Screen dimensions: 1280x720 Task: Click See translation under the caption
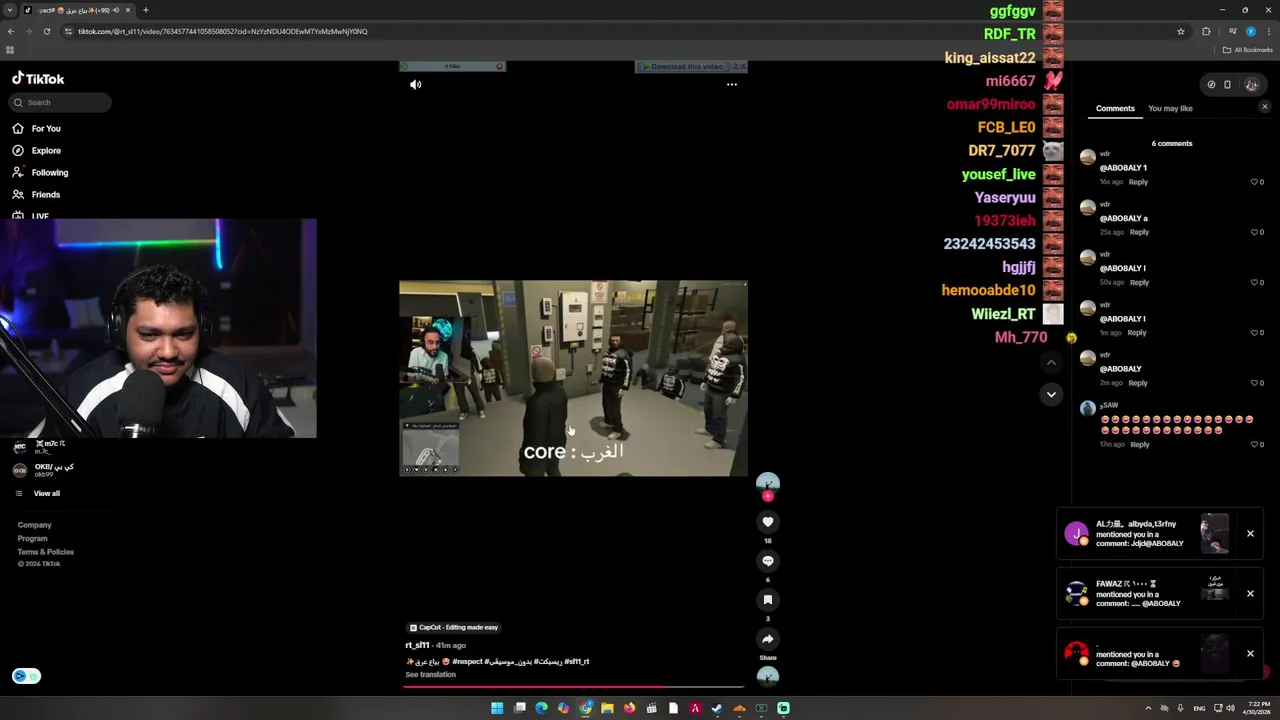coord(430,675)
